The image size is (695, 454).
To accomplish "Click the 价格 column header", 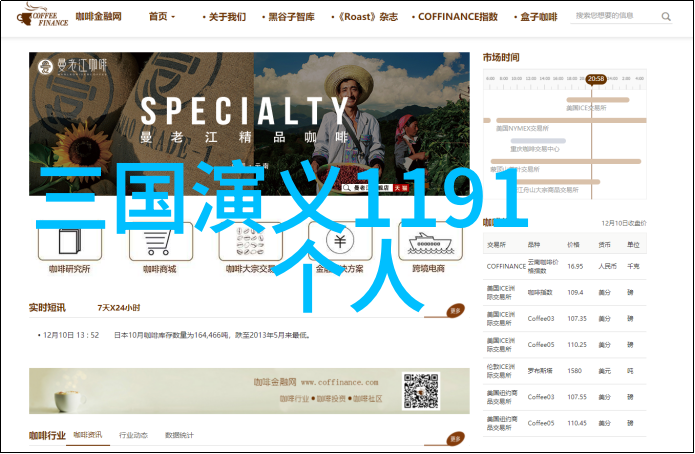I will point(573,245).
